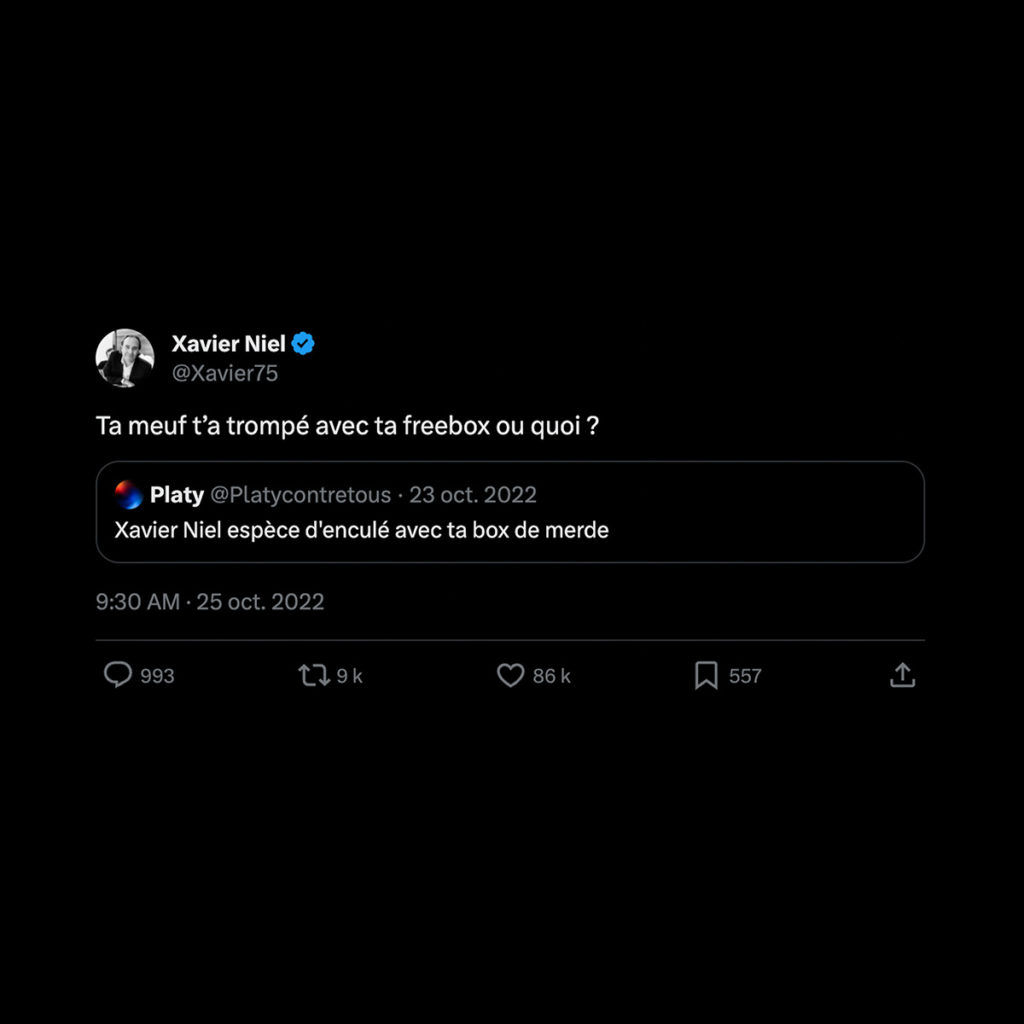Viewport: 1024px width, 1024px height.
Task: Click the 993 replies count
Action: coord(157,676)
